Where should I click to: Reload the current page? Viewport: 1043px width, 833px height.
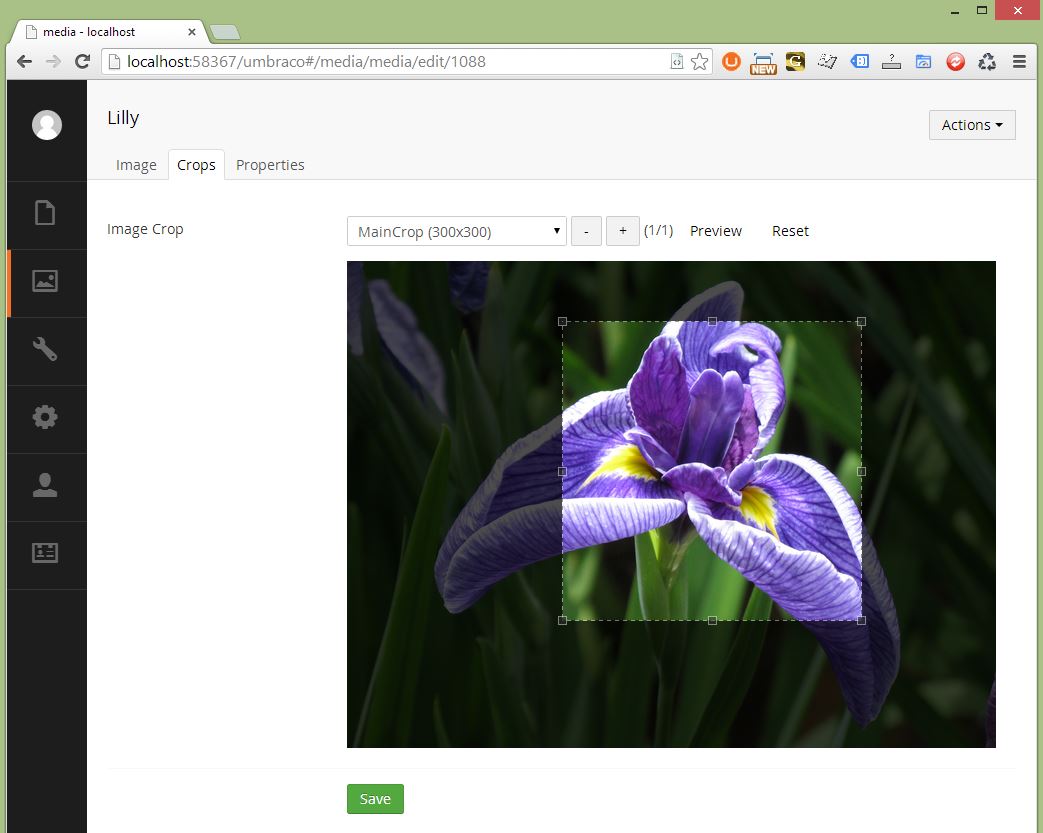point(82,62)
